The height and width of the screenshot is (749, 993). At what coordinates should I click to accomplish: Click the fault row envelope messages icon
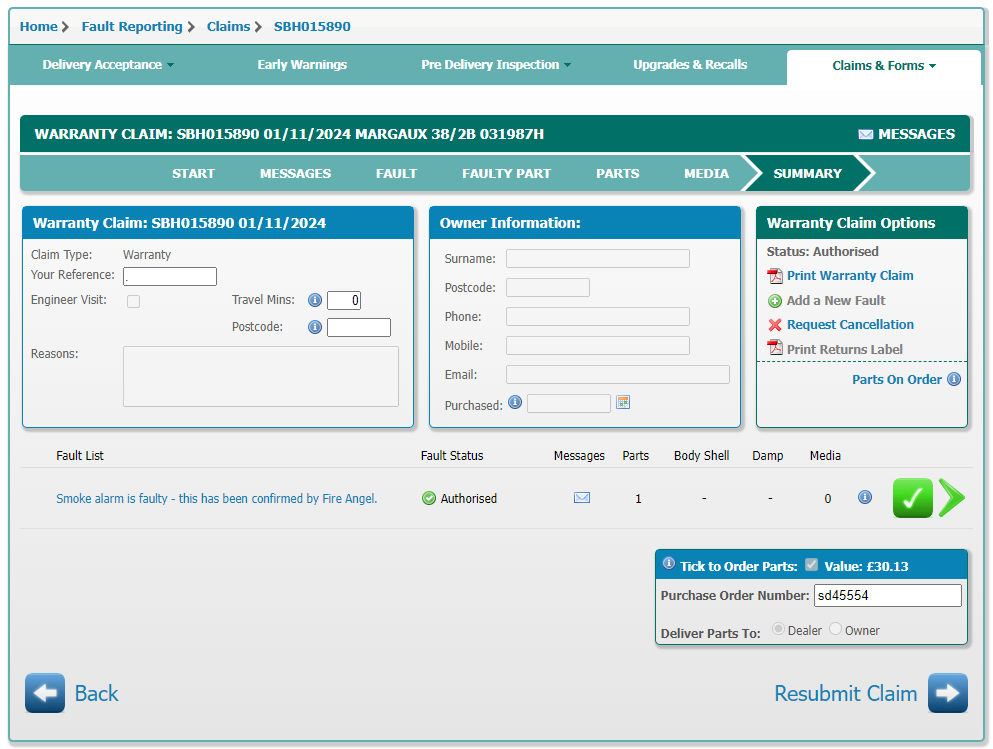tap(582, 498)
